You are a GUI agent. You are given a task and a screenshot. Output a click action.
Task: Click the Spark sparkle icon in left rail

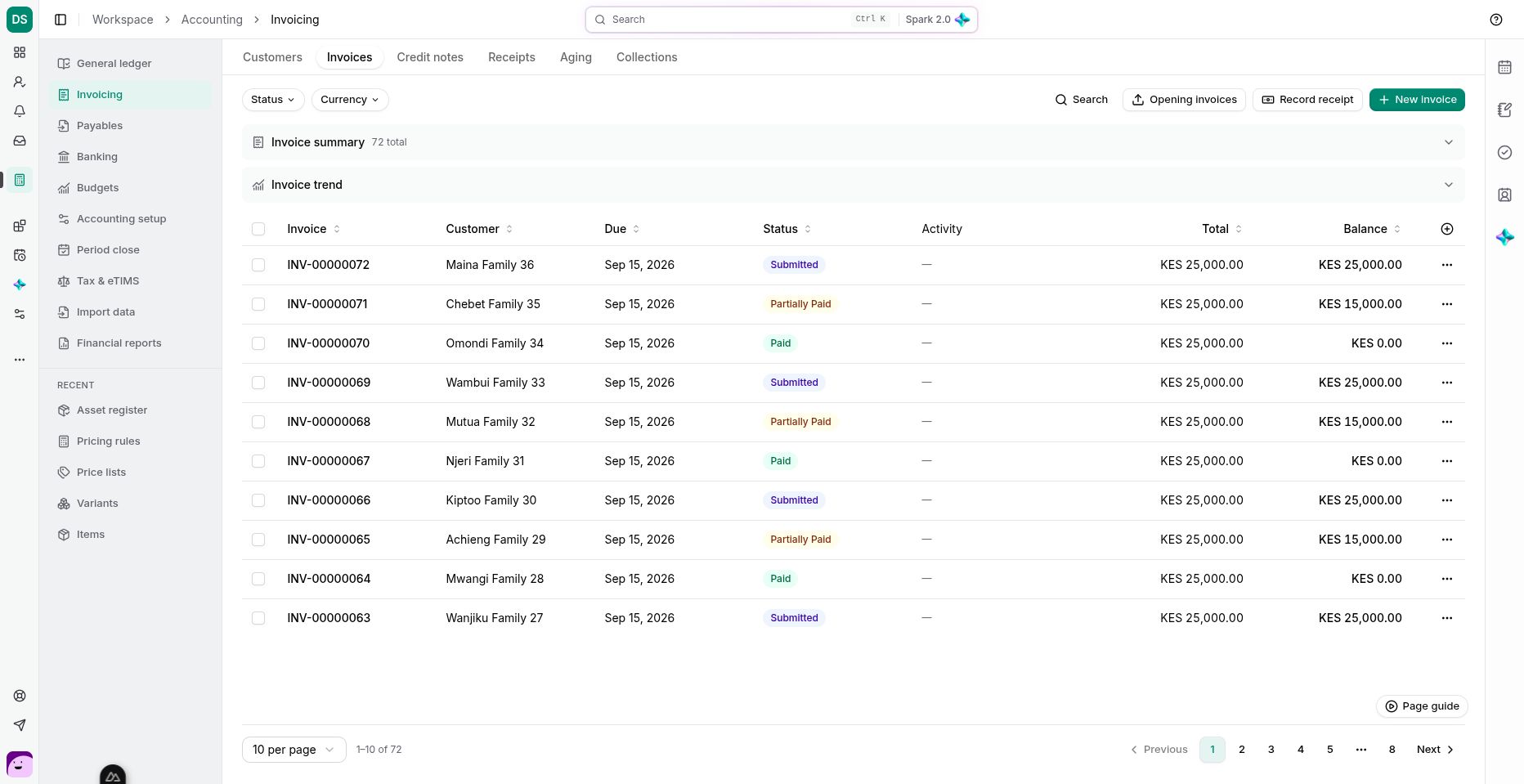(x=20, y=284)
